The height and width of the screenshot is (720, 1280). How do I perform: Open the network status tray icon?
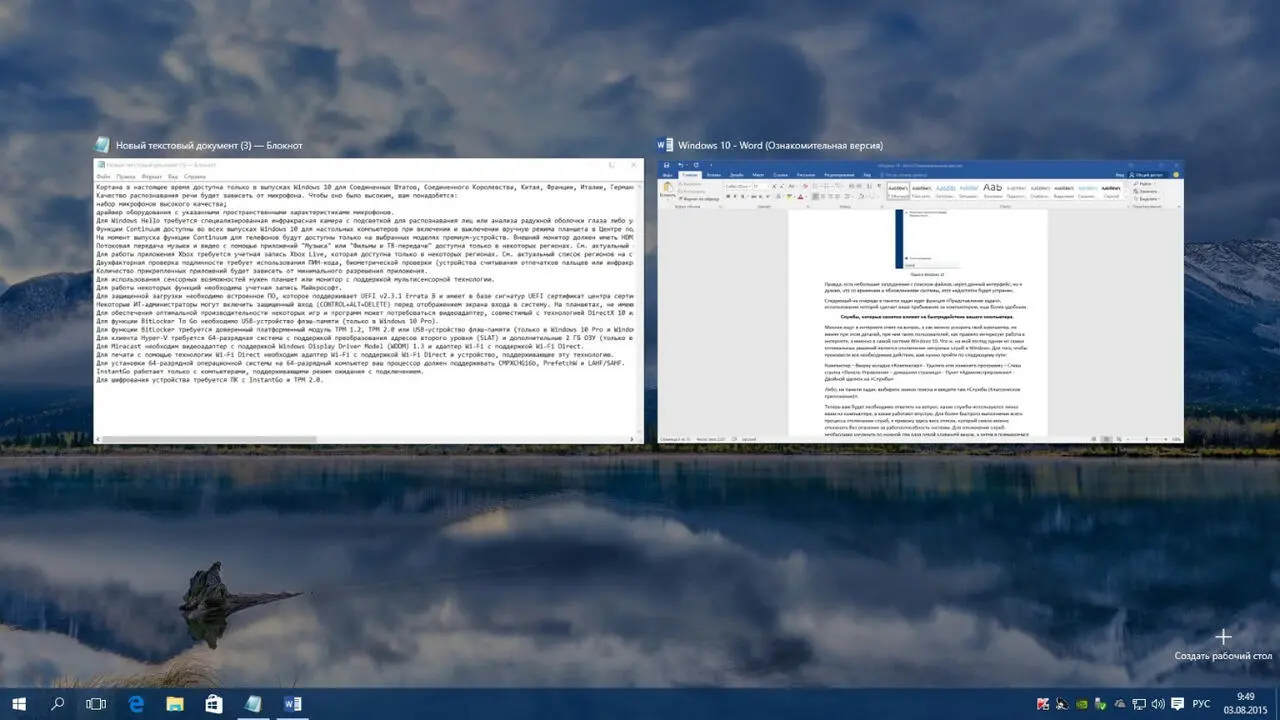coord(1139,704)
